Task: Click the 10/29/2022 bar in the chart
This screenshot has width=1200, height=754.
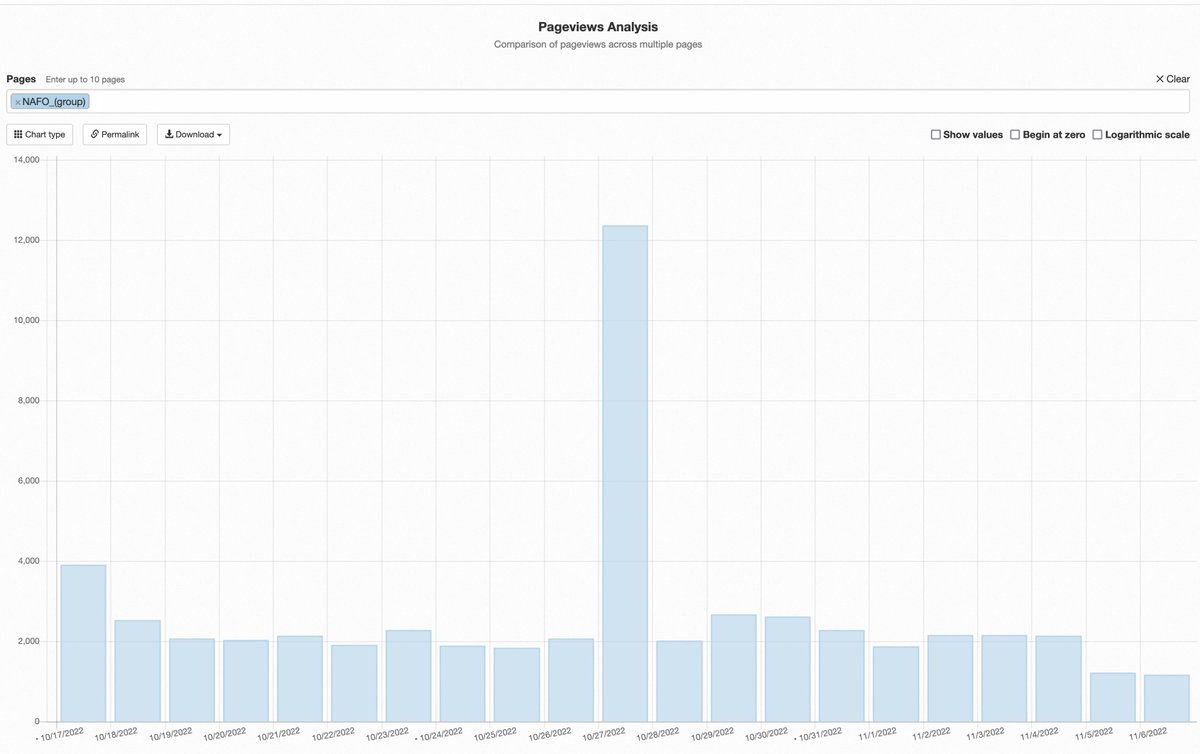Action: click(x=734, y=668)
